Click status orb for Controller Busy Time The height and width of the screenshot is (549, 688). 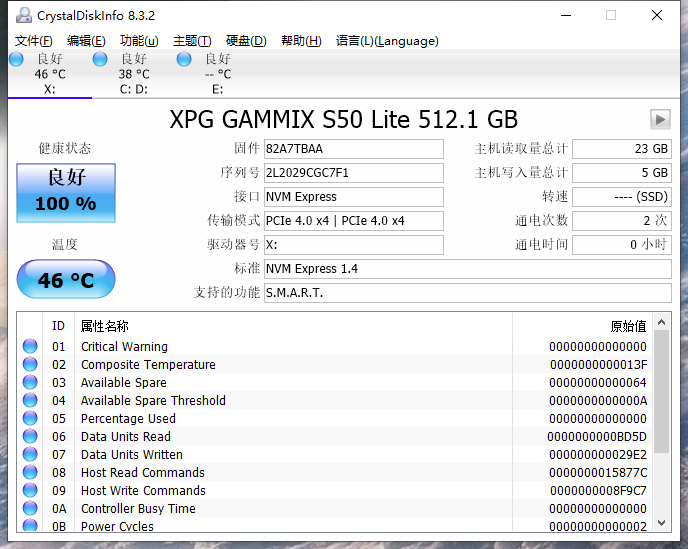(30, 508)
